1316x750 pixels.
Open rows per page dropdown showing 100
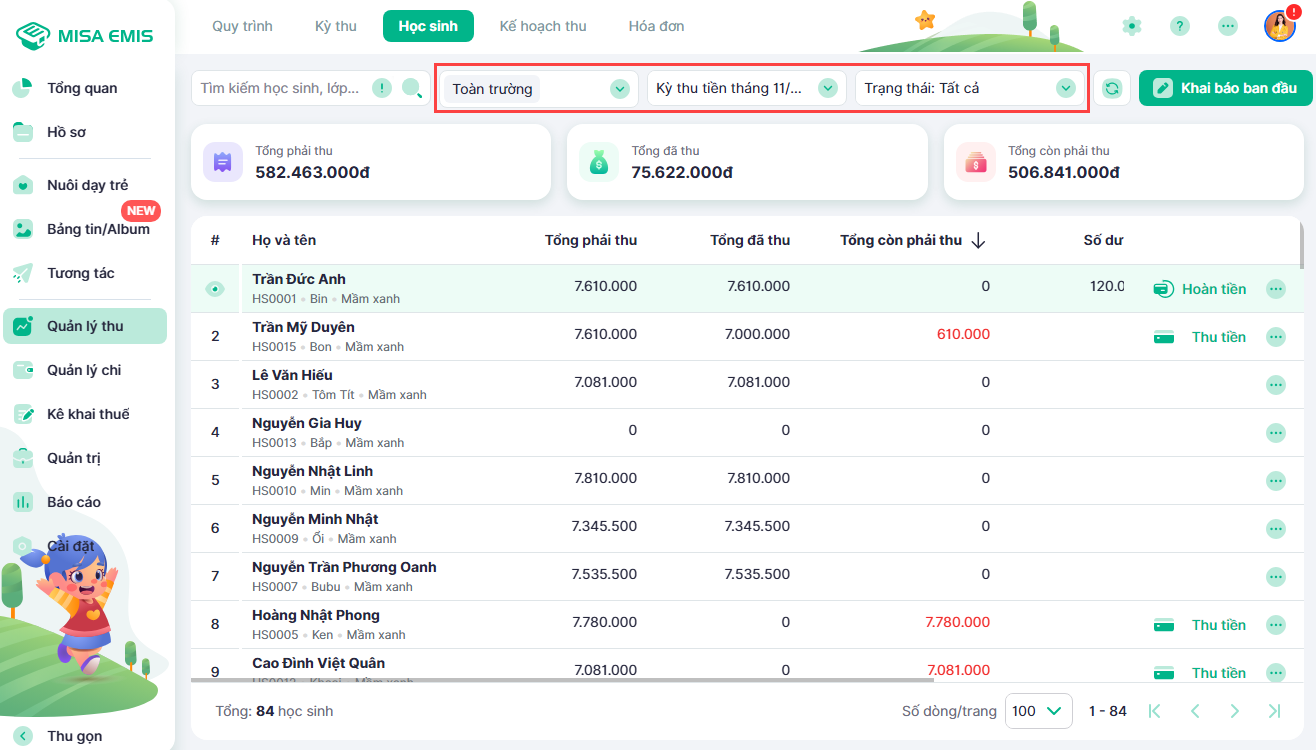[1038, 711]
